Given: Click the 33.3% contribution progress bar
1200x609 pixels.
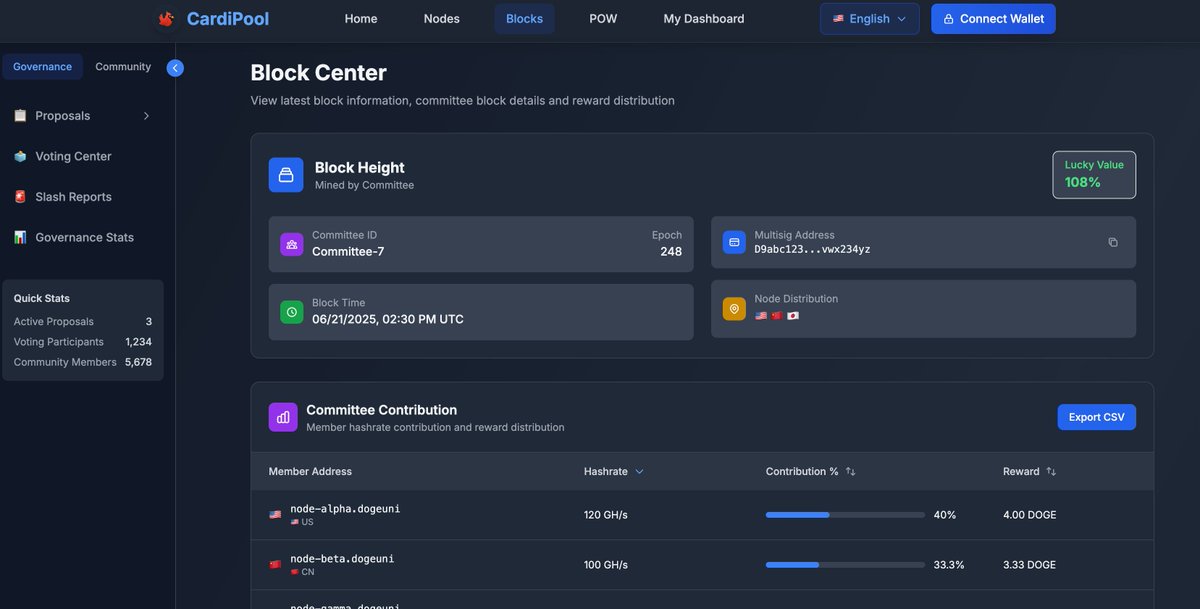Looking at the screenshot, I should pyautogui.click(x=845, y=565).
